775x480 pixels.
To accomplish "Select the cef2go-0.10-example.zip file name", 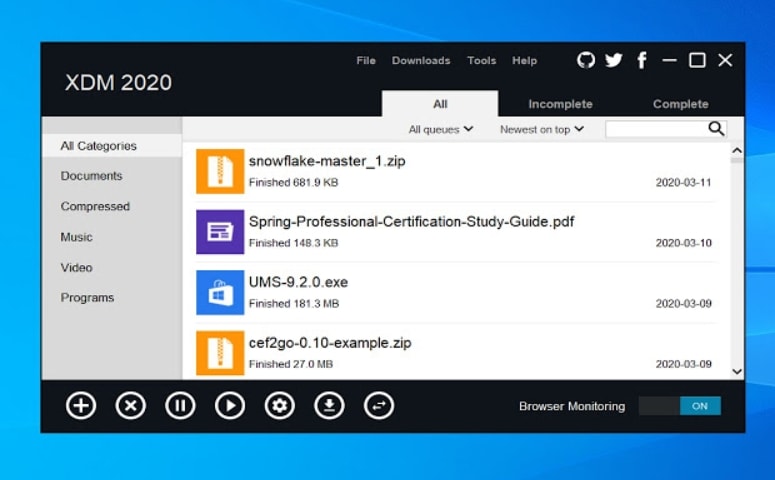I will [x=330, y=343].
